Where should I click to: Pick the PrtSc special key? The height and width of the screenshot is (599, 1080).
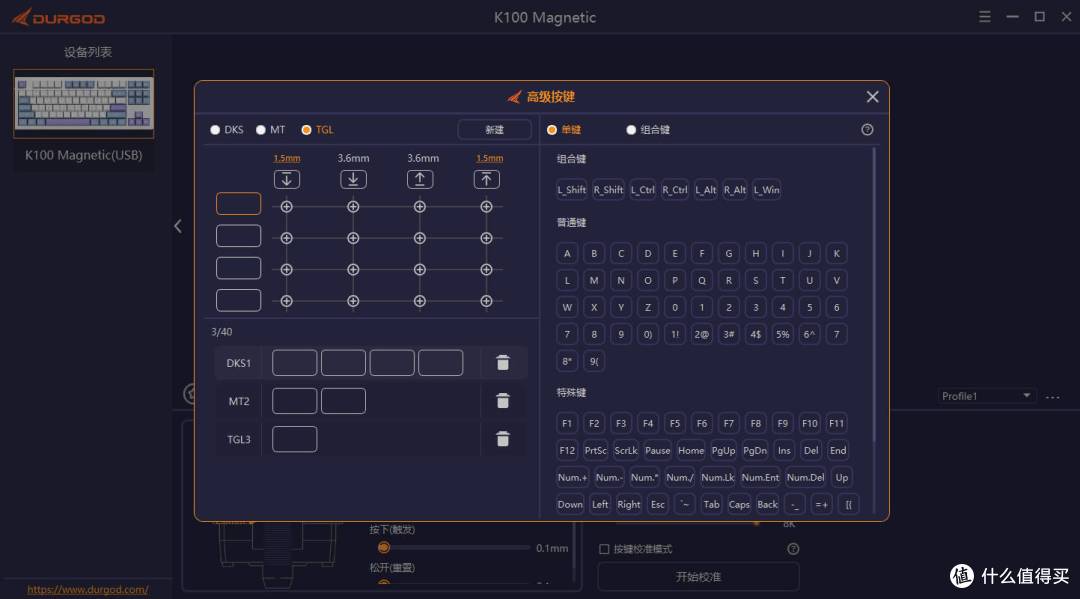tap(595, 450)
